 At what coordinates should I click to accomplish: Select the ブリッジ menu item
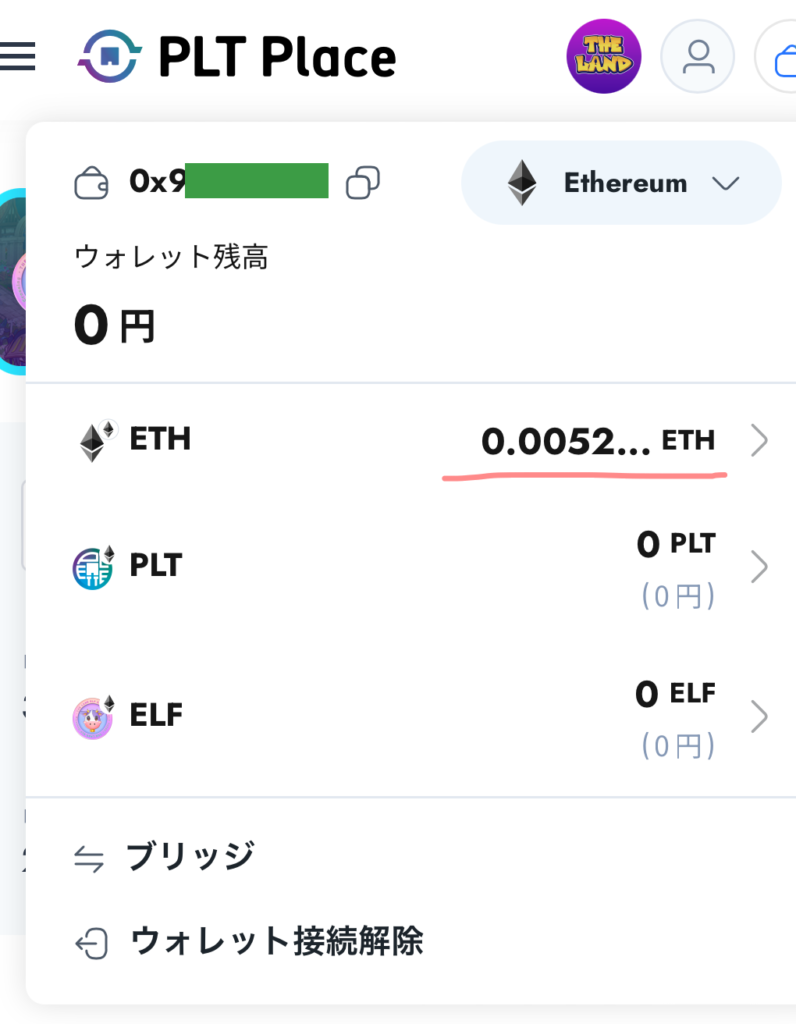(x=190, y=857)
